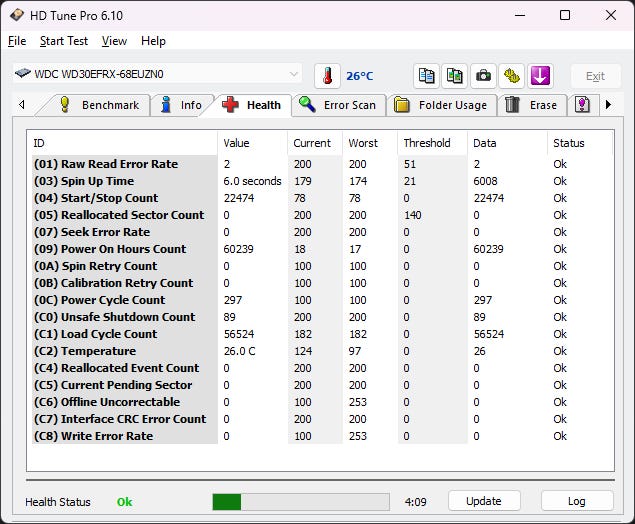This screenshot has width=635, height=524.
Task: Click the 26°C temperature readout
Action: tap(360, 76)
